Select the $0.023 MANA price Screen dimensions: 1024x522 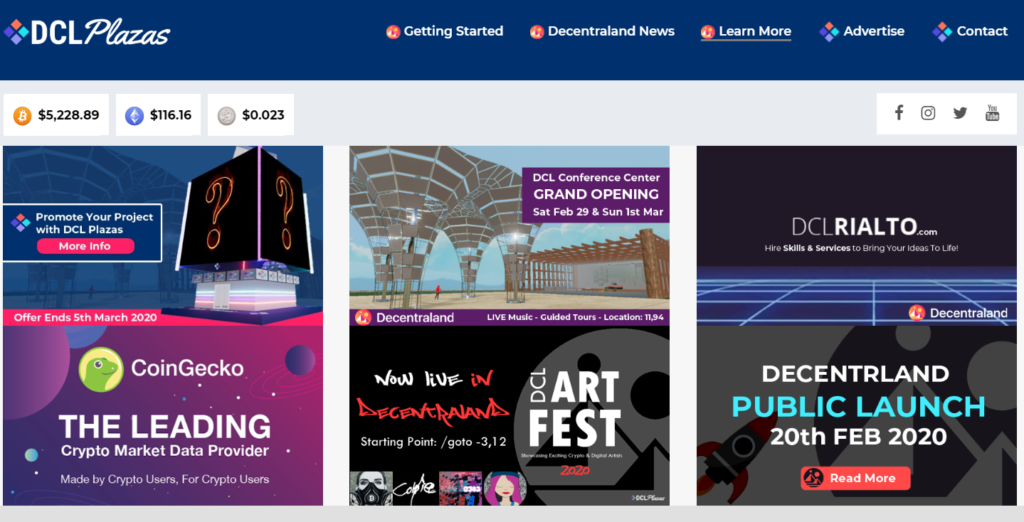[263, 115]
